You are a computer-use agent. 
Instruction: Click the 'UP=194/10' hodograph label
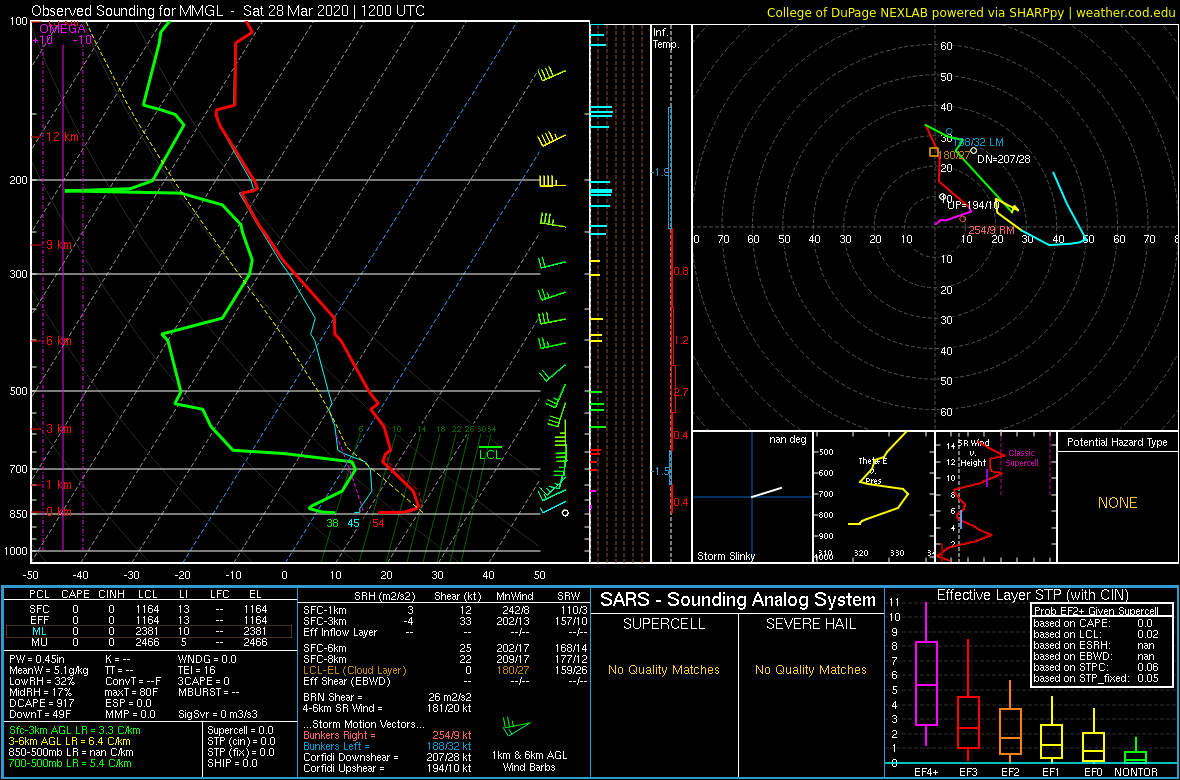973,205
